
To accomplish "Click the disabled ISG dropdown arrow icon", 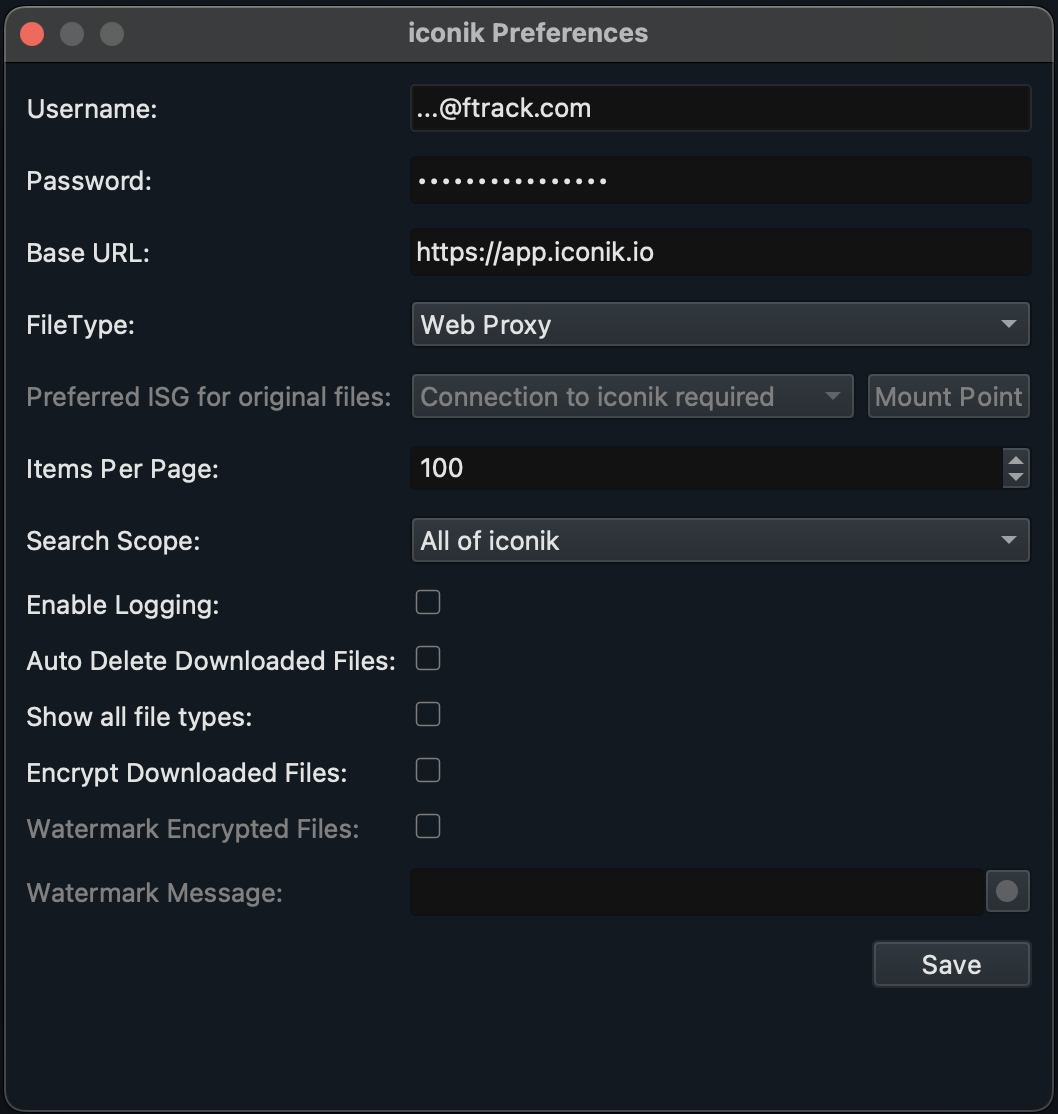I will 835,396.
